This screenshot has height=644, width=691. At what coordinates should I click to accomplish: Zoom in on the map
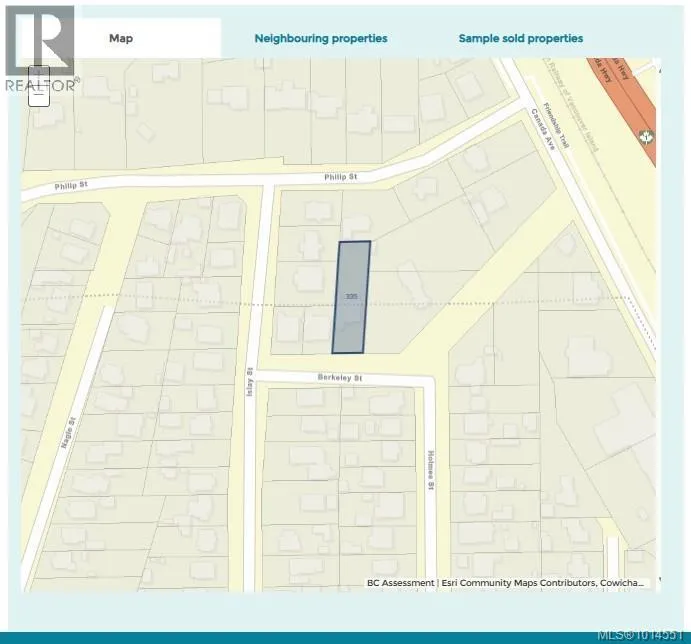point(38,76)
